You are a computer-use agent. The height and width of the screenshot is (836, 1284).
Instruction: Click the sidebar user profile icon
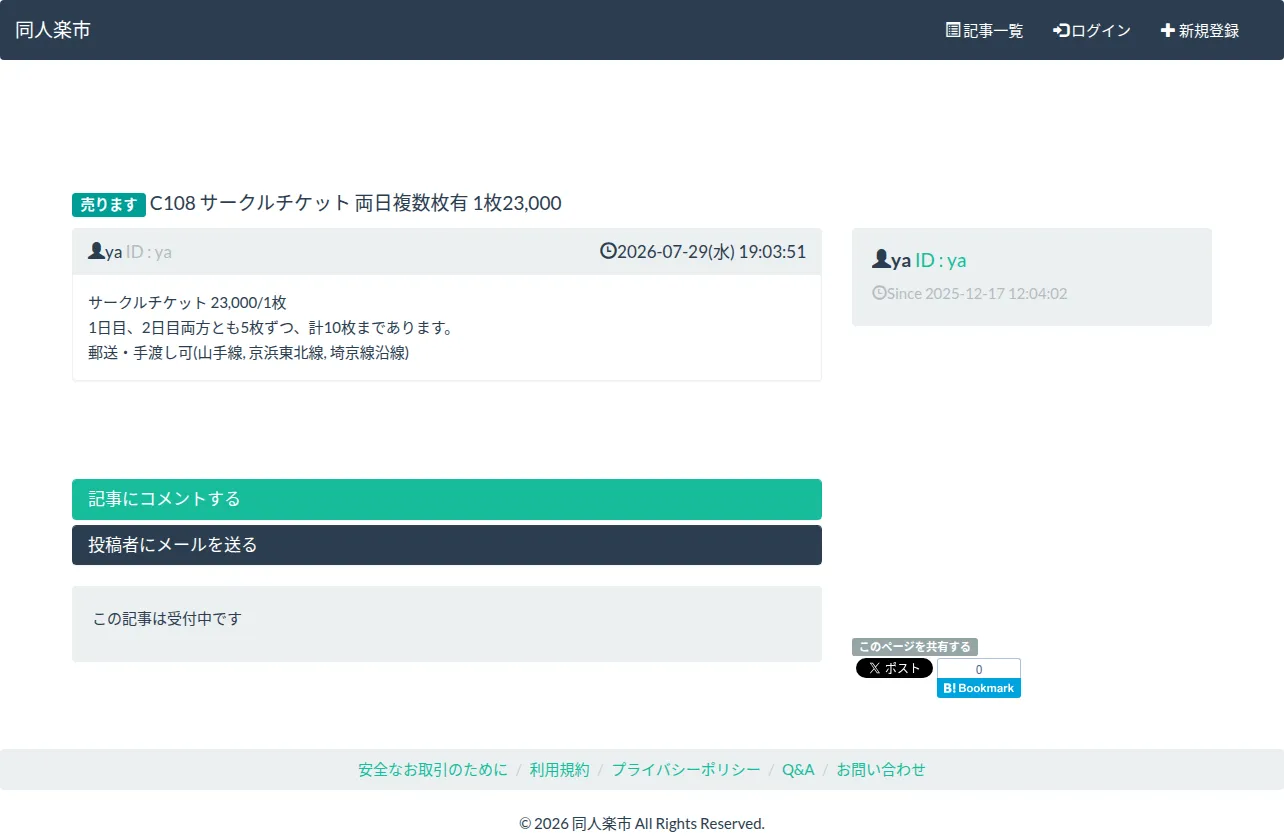point(881,260)
